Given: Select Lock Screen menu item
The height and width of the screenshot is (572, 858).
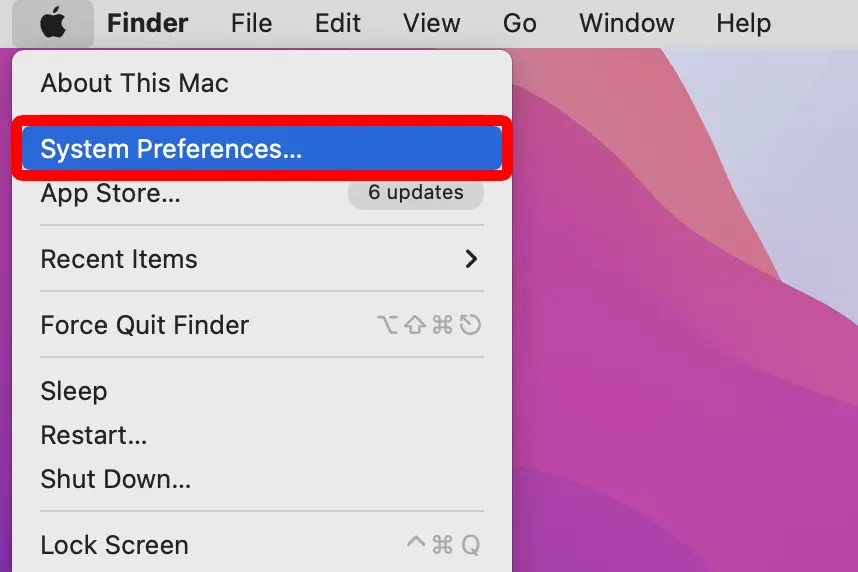Looking at the screenshot, I should click(x=262, y=545).
